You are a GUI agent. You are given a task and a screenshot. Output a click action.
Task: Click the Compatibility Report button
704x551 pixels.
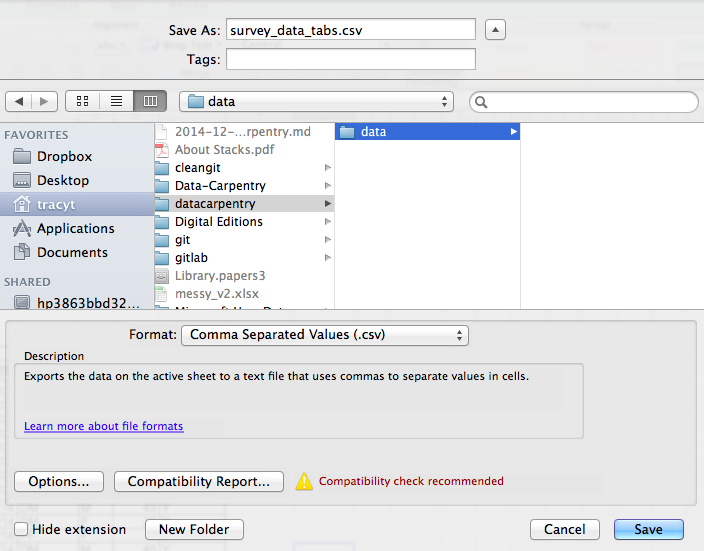pyautogui.click(x=199, y=481)
